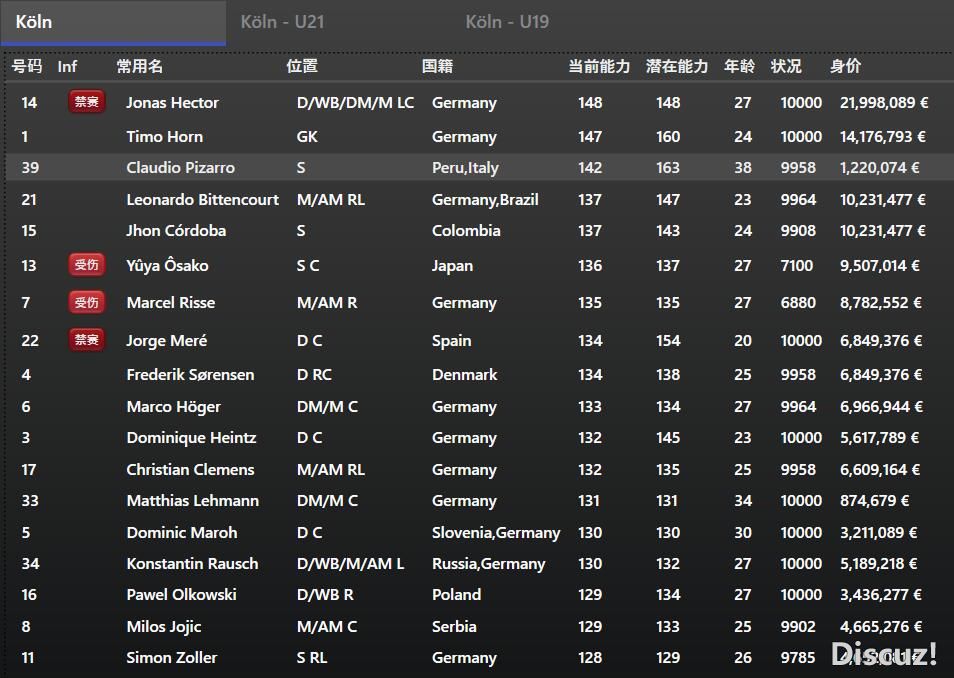The image size is (954, 678).
Task: Sort by the 潜在能力 column header
Action: [677, 66]
